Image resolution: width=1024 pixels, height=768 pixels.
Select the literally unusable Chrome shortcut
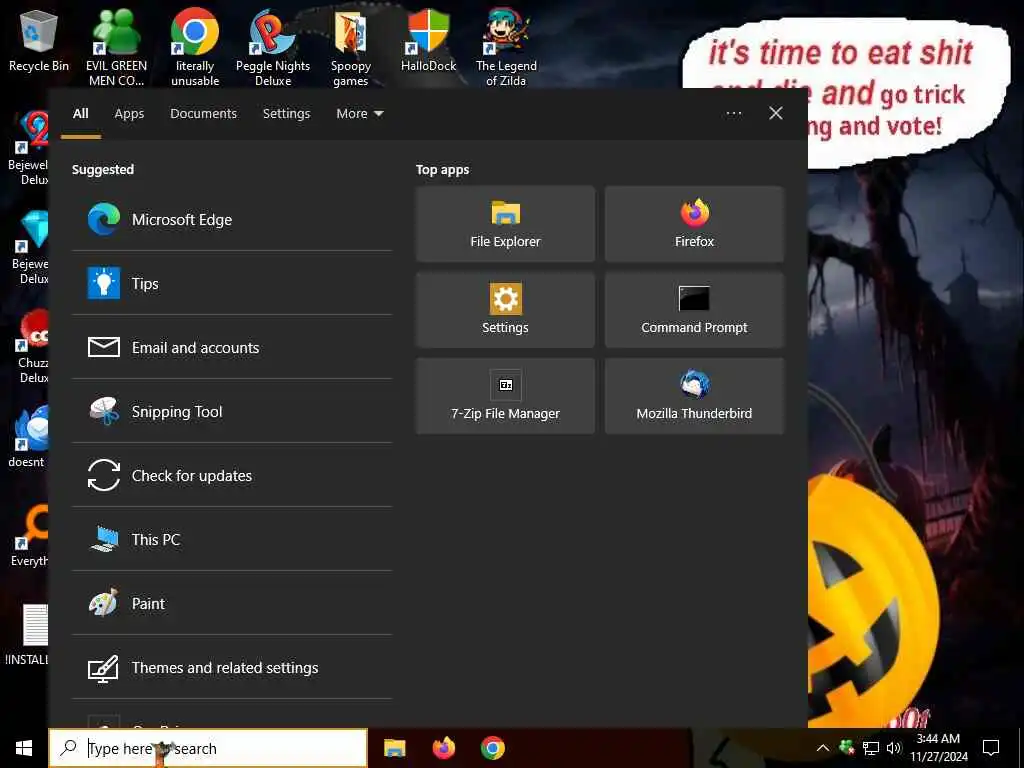point(195,47)
